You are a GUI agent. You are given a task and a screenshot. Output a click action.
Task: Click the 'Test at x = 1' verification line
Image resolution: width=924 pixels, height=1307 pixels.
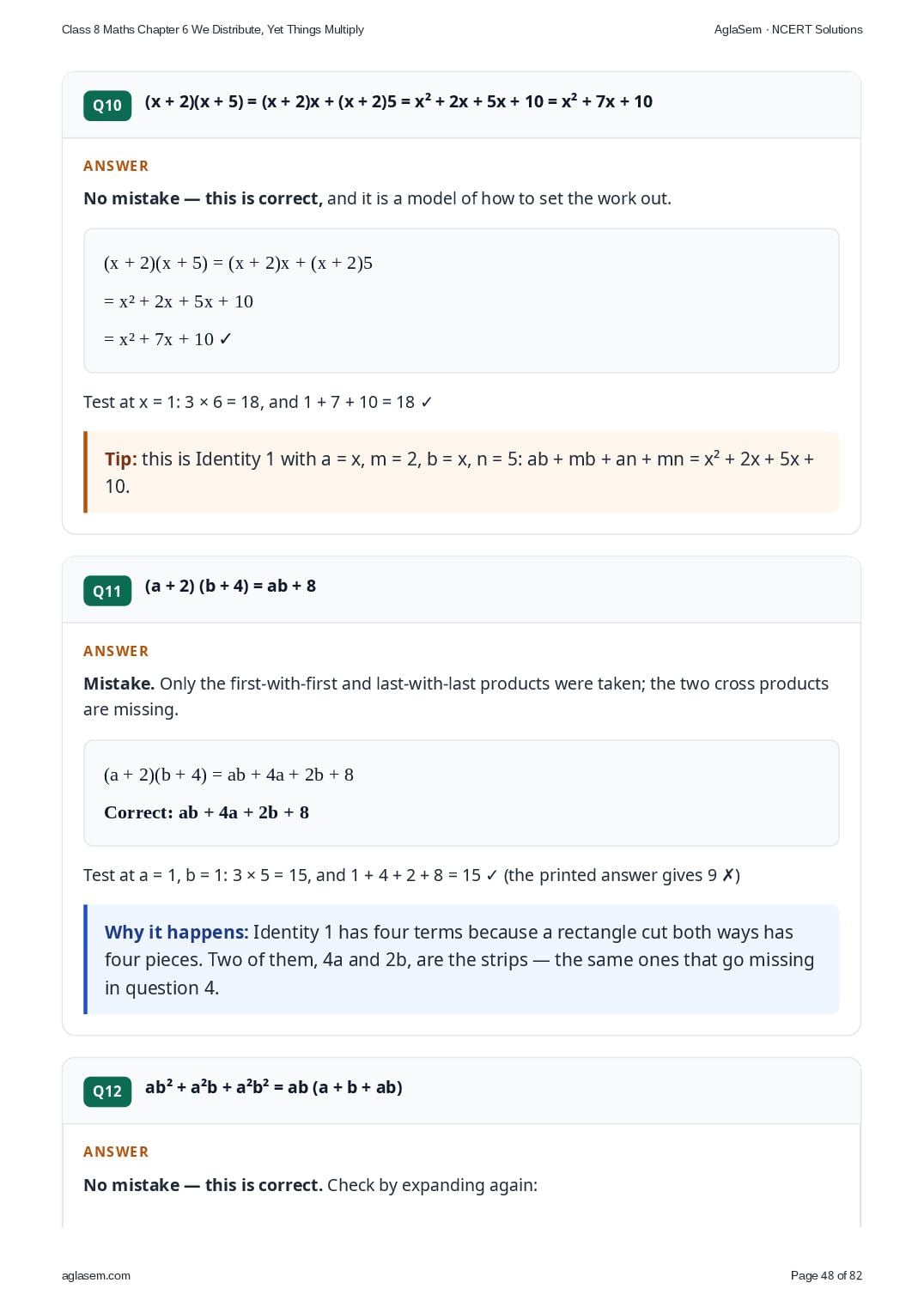[258, 402]
